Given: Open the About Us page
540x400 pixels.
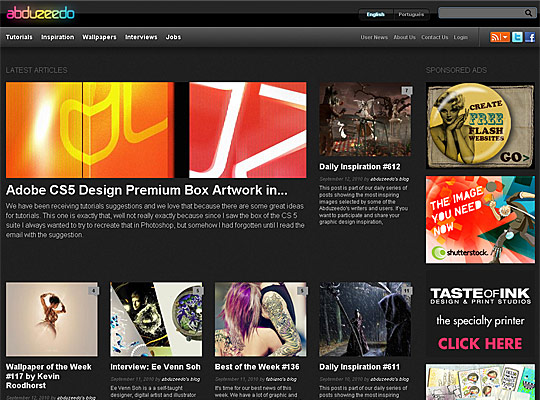Looking at the screenshot, I should coord(405,37).
